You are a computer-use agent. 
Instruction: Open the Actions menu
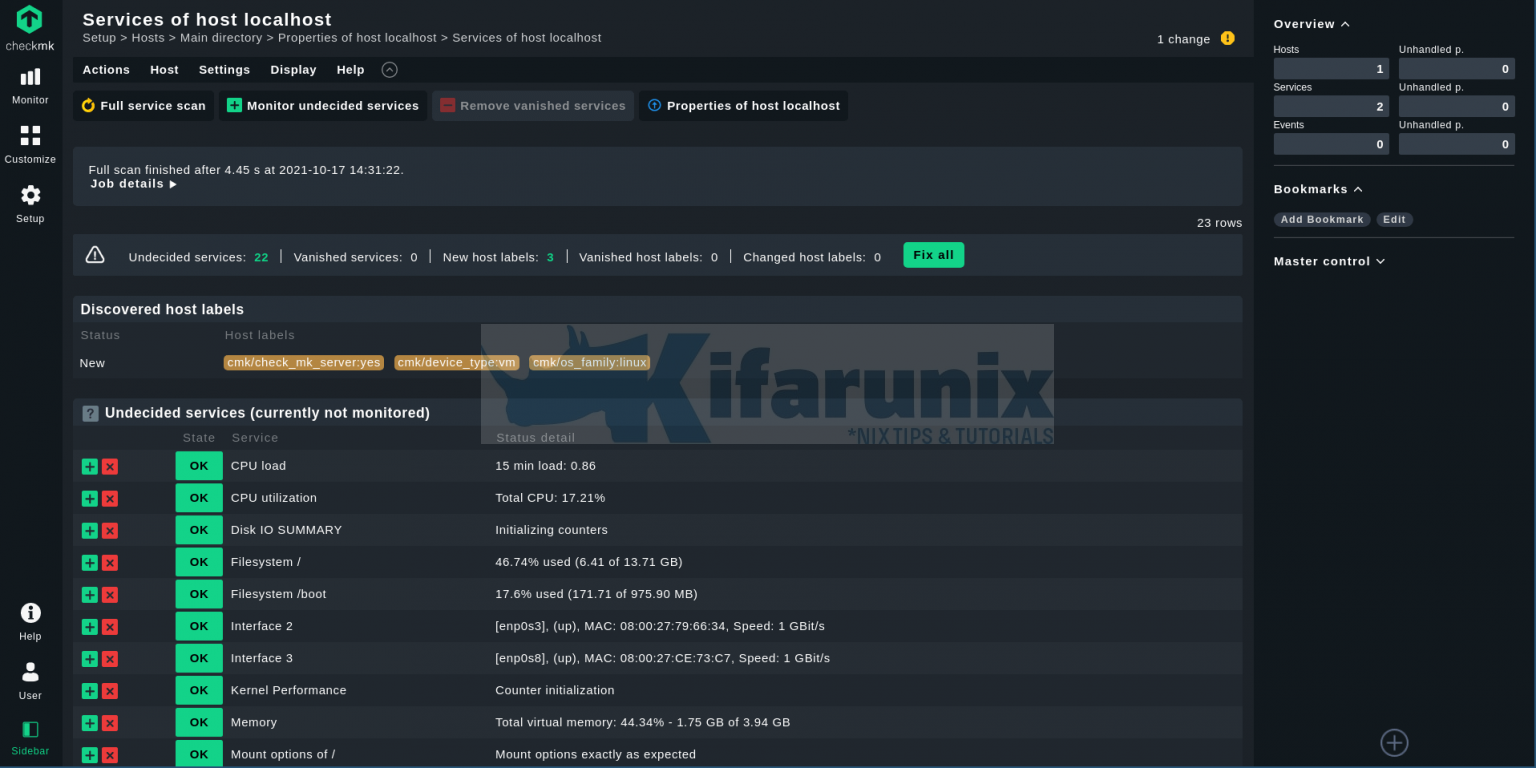coord(106,69)
